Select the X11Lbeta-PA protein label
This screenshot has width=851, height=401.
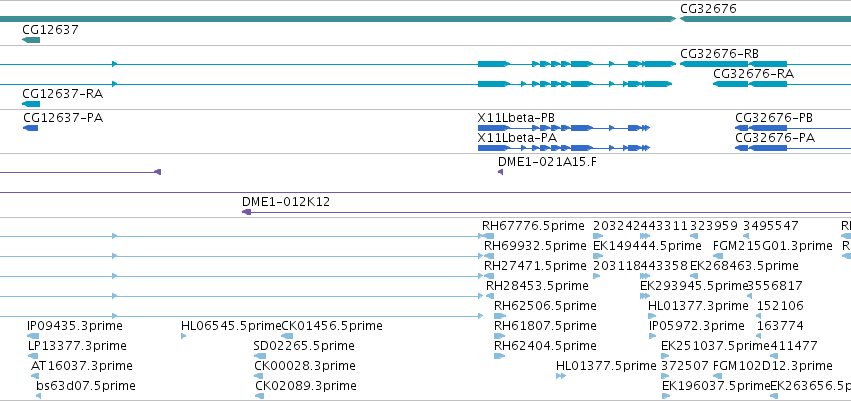point(517,138)
